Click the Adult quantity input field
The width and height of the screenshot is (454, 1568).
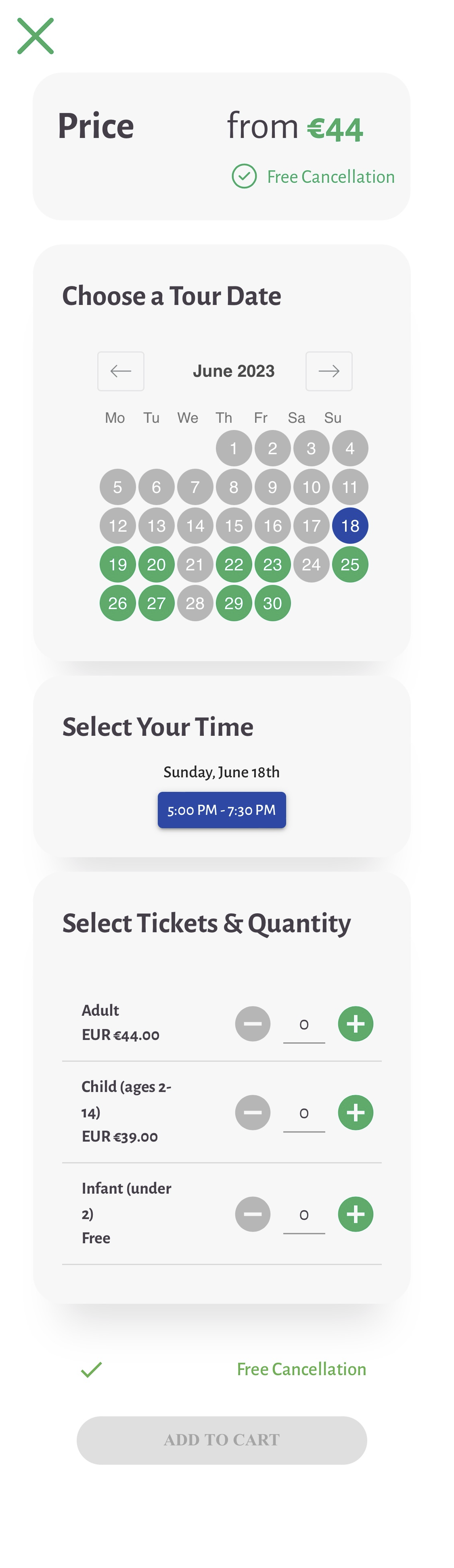304,1025
